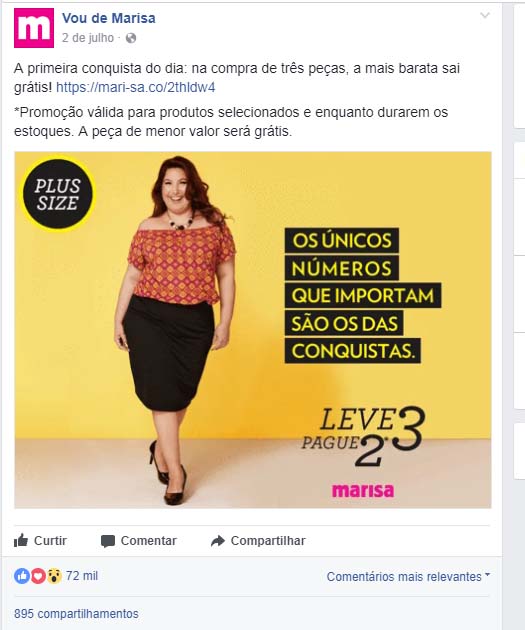
Task: Click the "Compartilhar" text label
Action: (268, 541)
